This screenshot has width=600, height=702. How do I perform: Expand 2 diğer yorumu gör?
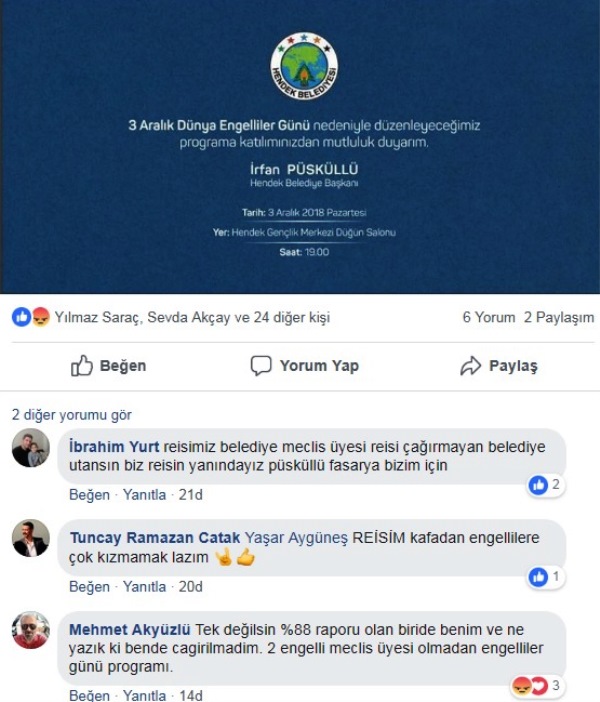[72, 415]
